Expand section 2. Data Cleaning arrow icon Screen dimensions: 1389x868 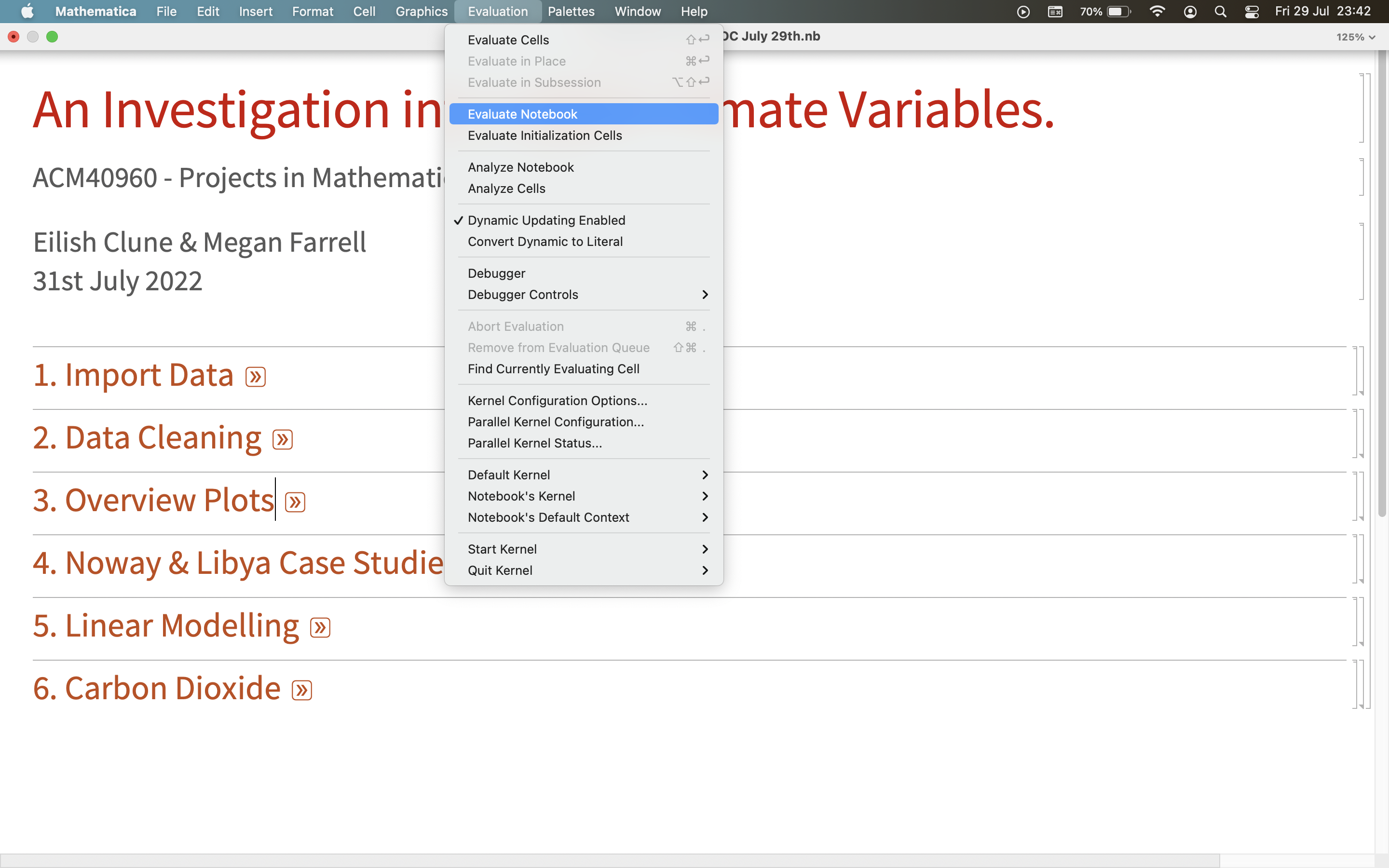(283, 440)
